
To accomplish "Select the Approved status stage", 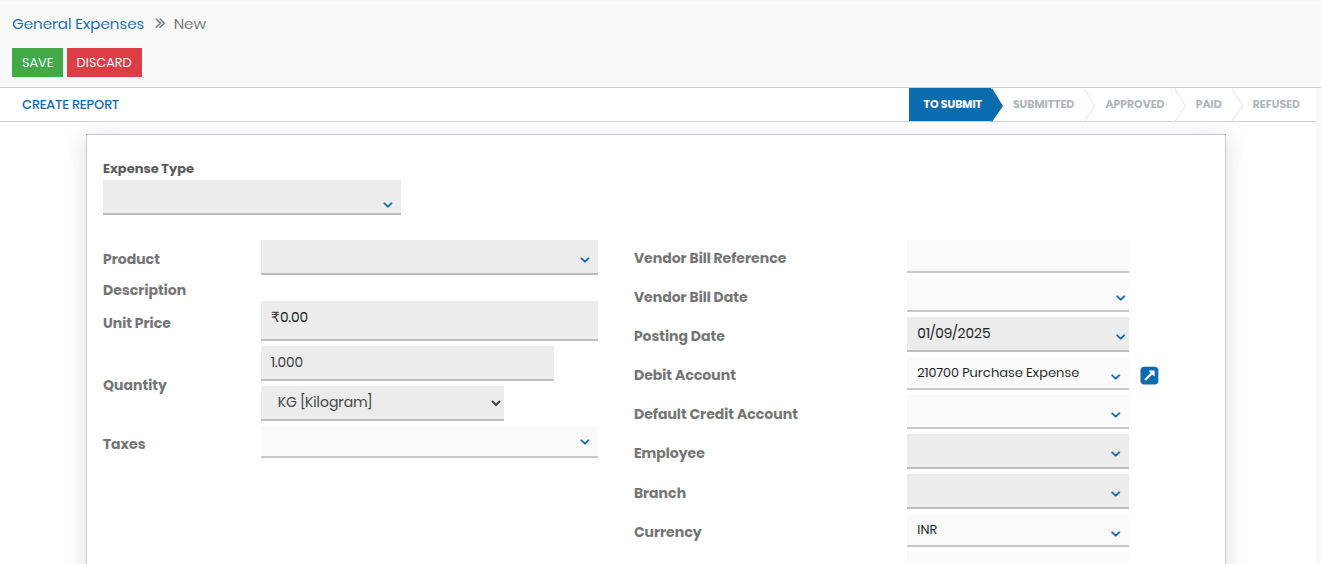I will pyautogui.click(x=1134, y=104).
